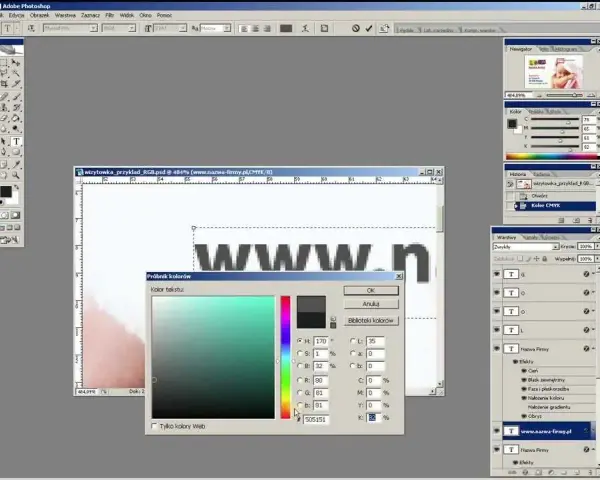Click the hex color field showing 505151

[316, 420]
